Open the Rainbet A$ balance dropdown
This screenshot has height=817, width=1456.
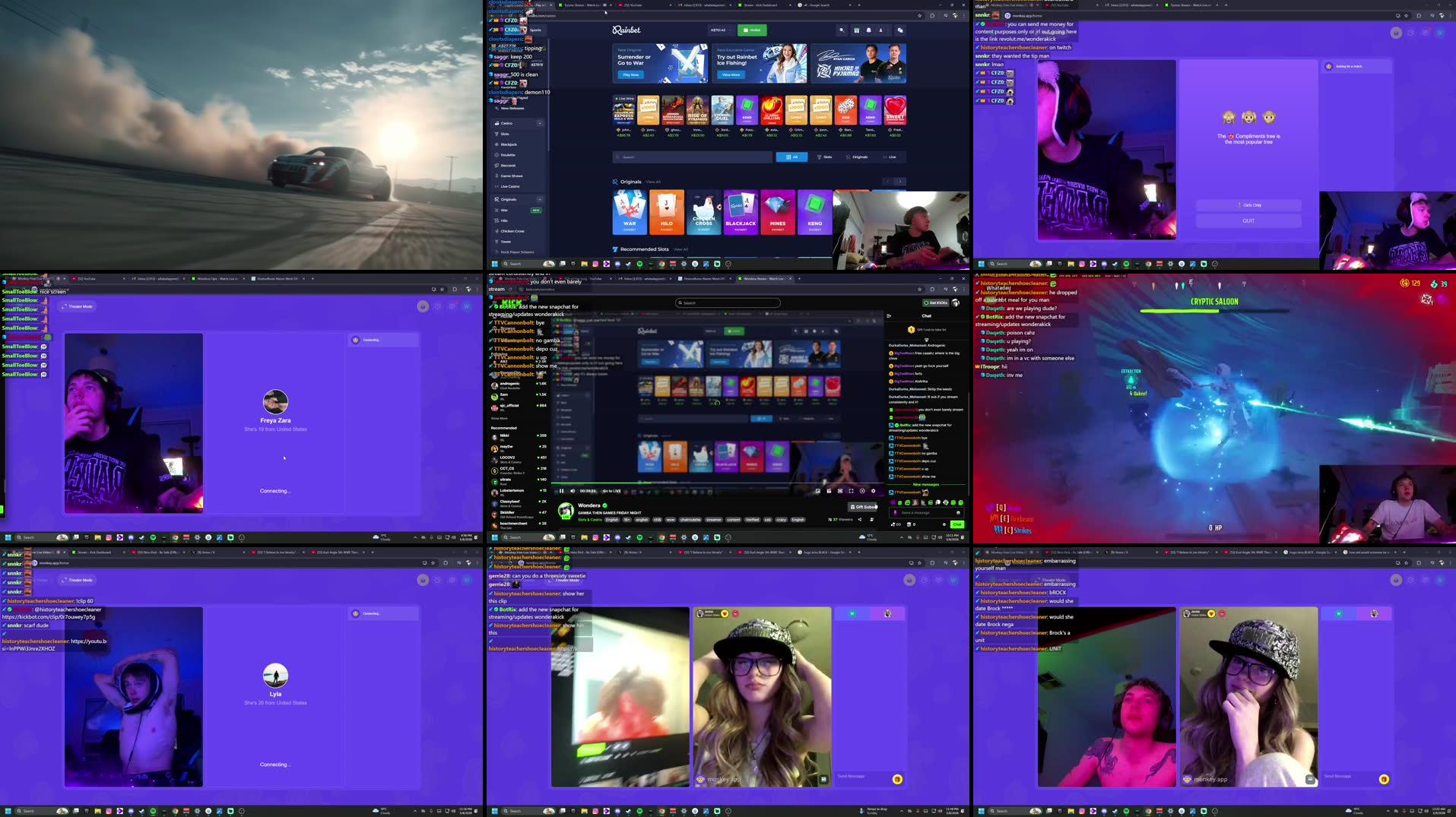pyautogui.click(x=721, y=30)
